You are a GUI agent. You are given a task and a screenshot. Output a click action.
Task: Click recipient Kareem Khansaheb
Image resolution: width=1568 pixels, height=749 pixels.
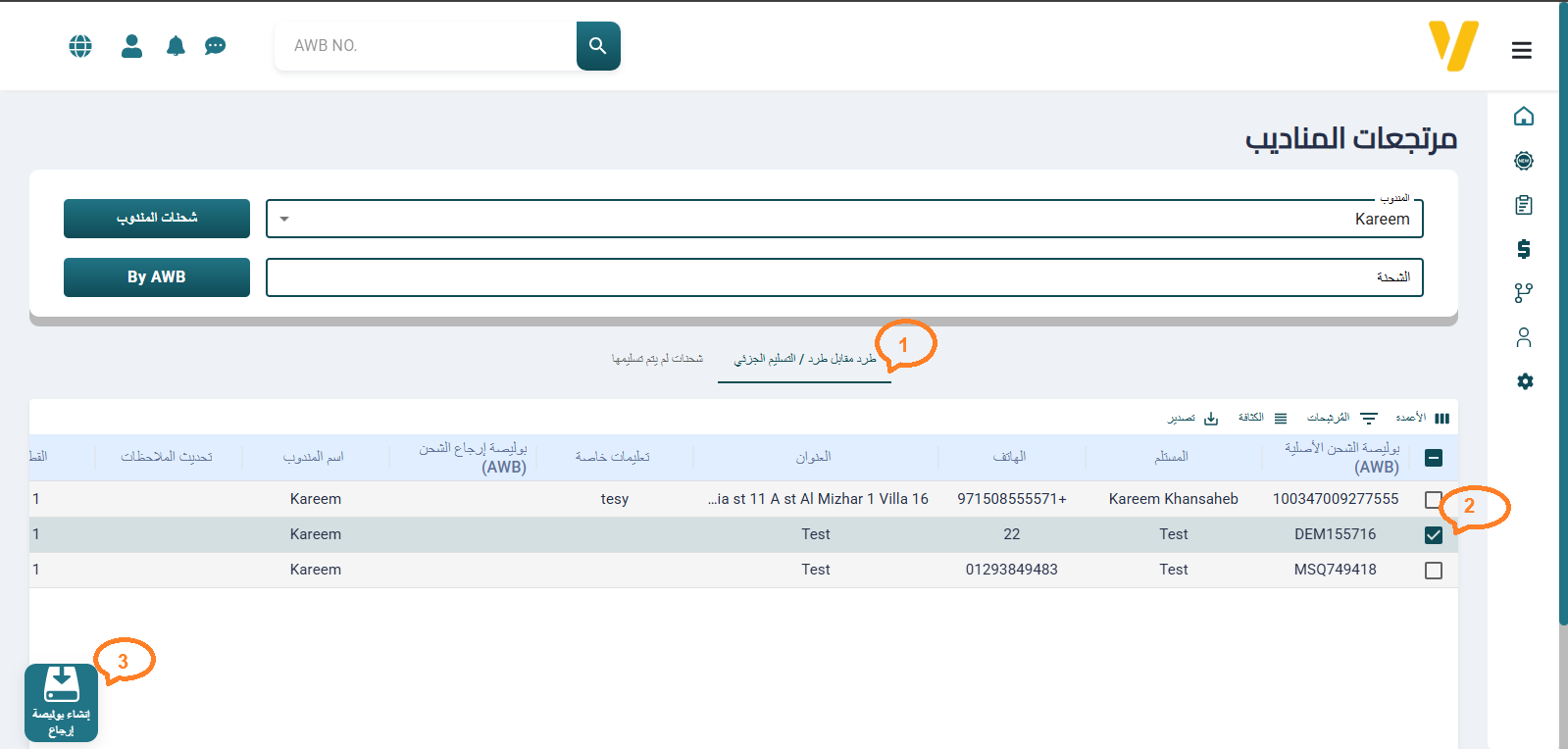coord(1174,499)
